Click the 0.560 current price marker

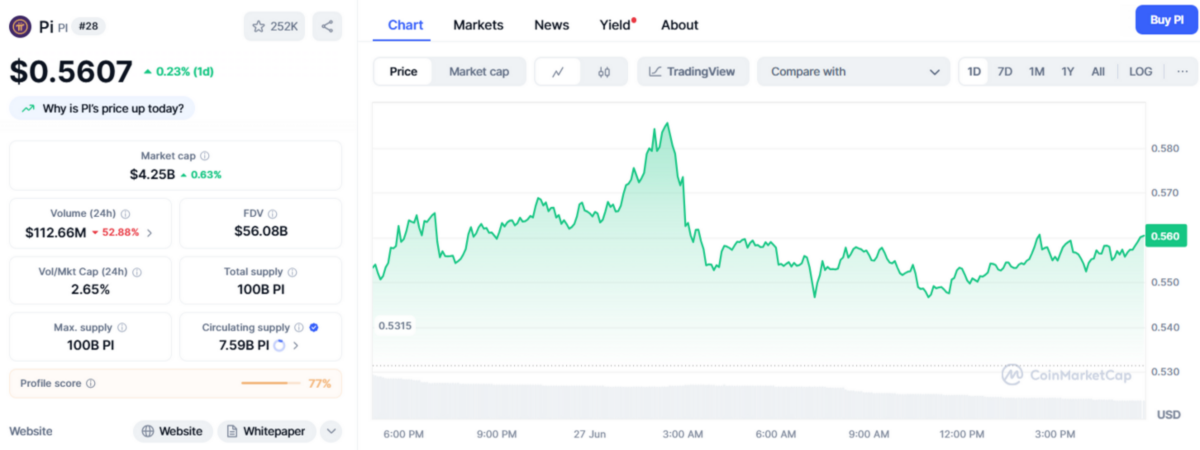click(1167, 236)
